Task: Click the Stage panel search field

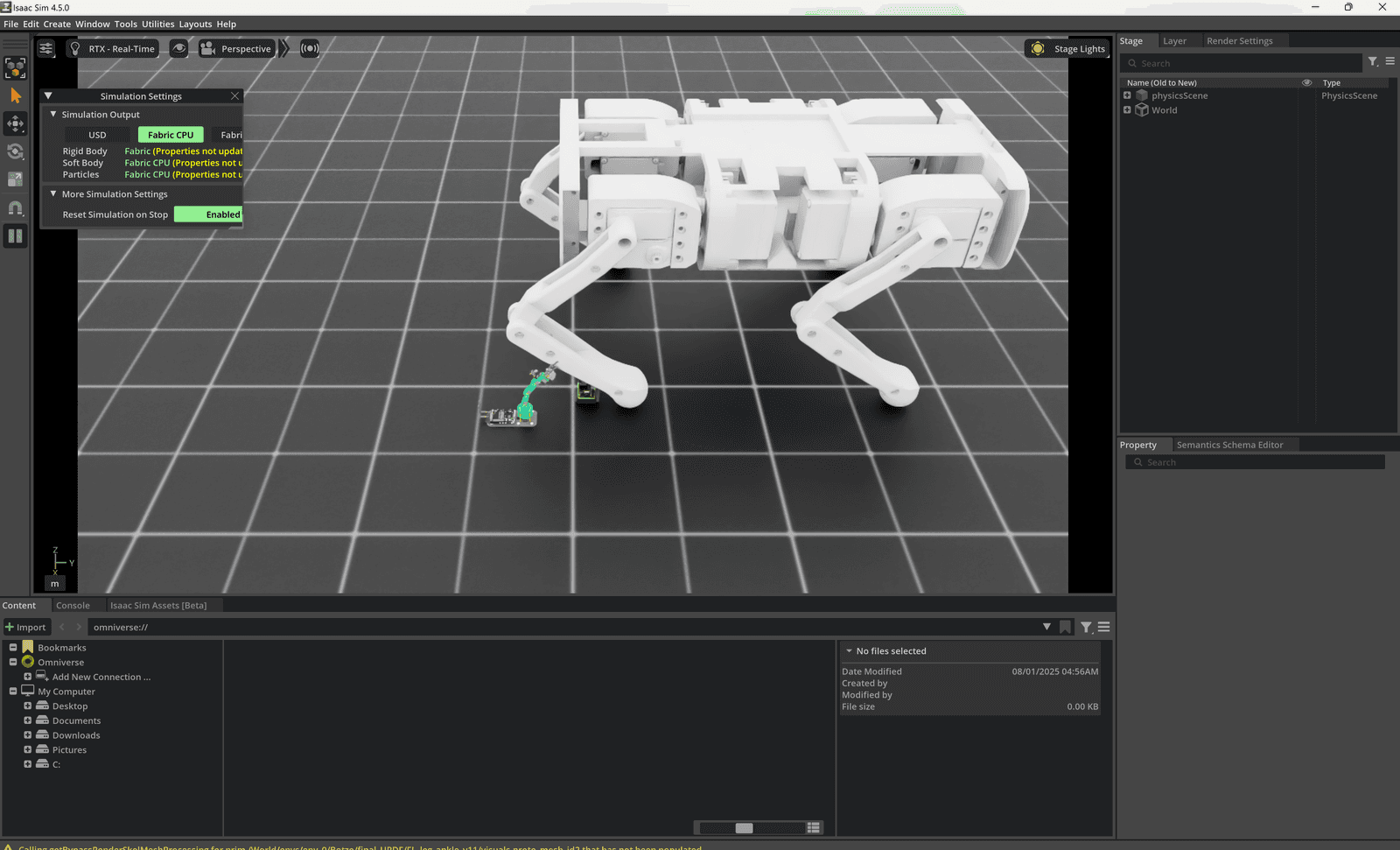Action: coord(1241,63)
